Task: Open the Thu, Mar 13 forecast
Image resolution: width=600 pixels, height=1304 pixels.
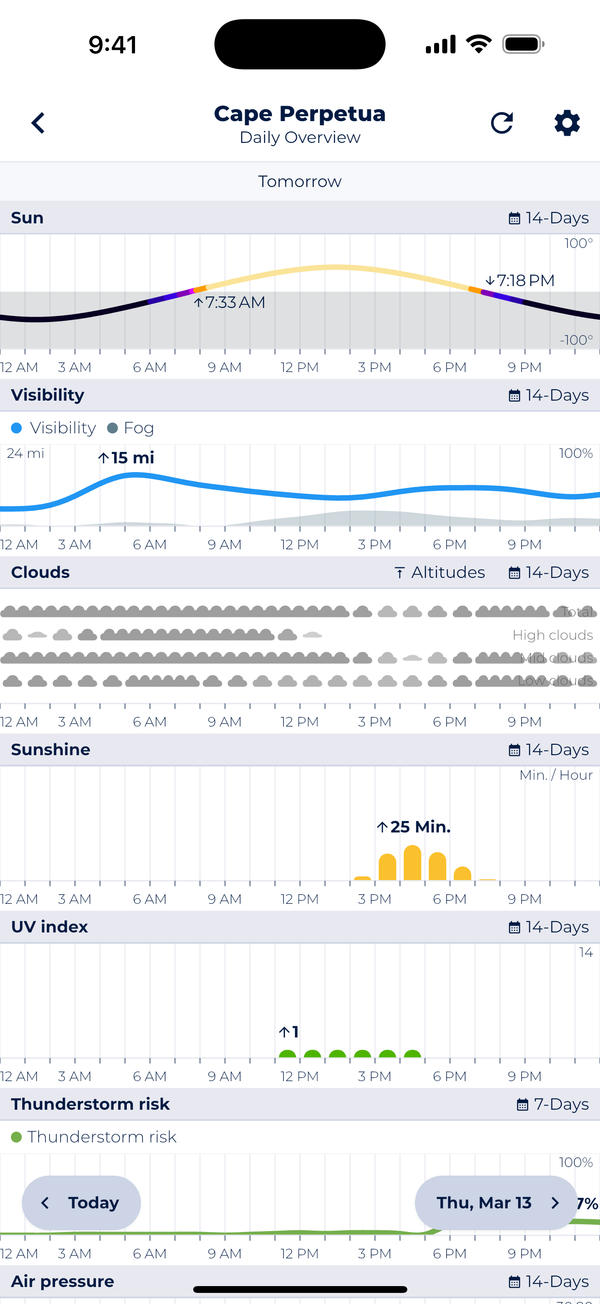Action: 488,1203
